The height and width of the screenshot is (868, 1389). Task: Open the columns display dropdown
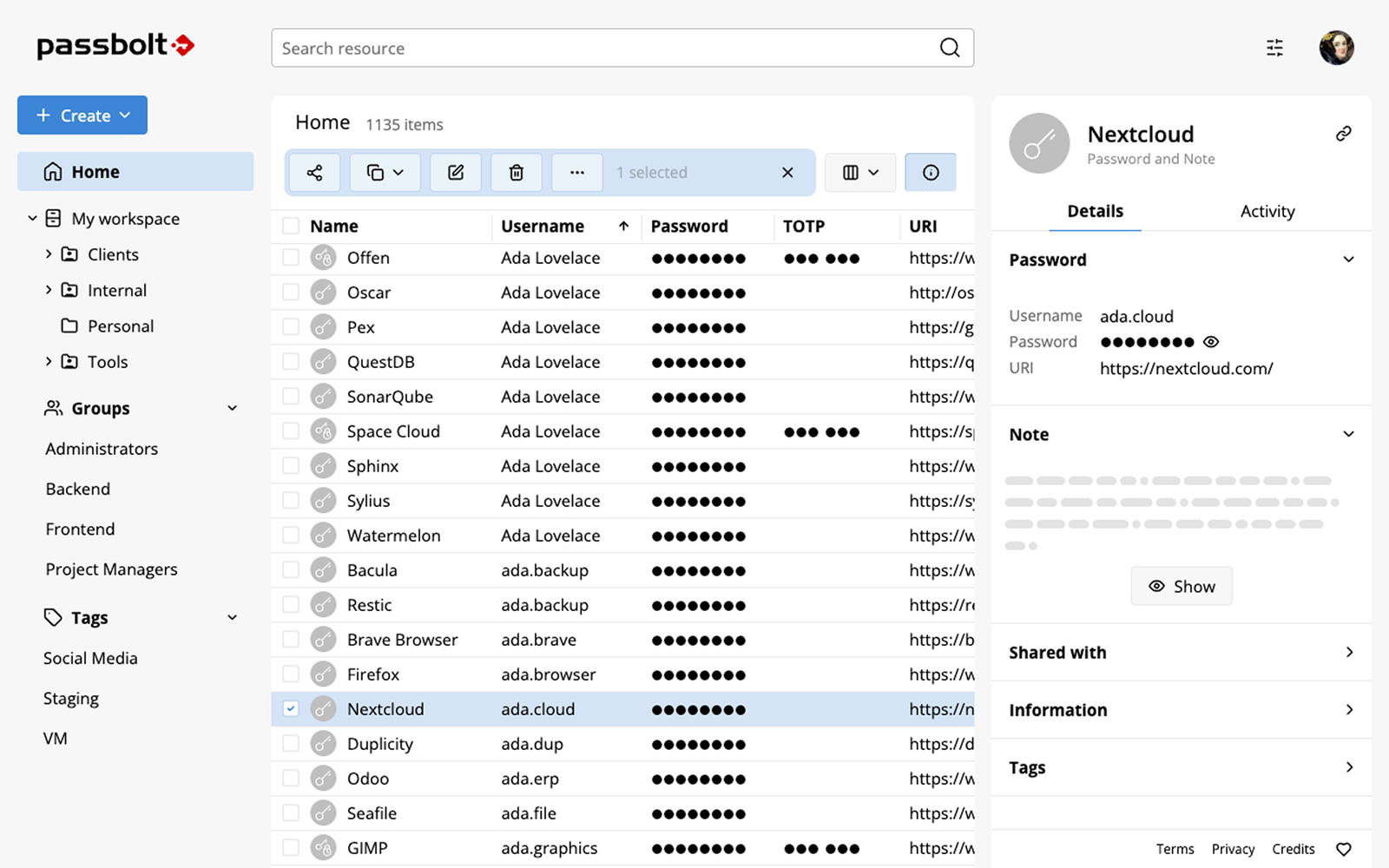click(x=860, y=172)
